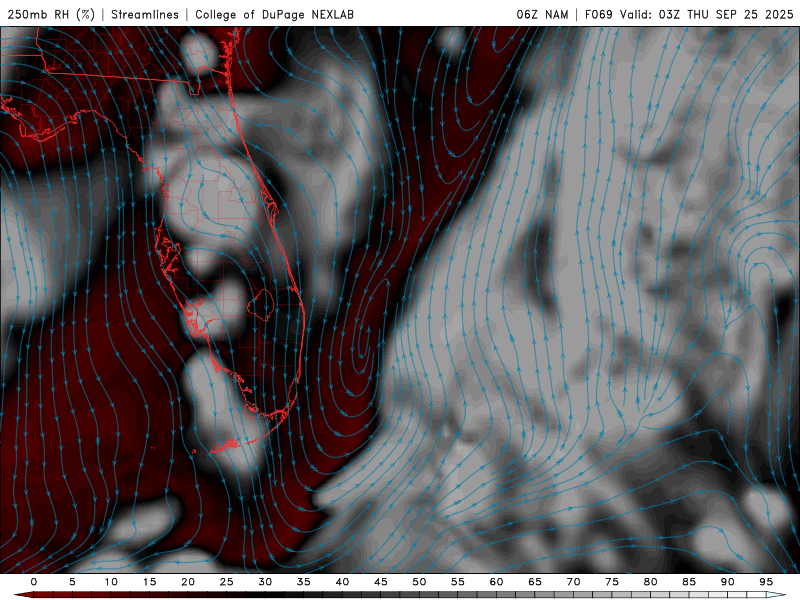The height and width of the screenshot is (600, 800).
Task: Click the colorbar label "75"
Action: 612,582
